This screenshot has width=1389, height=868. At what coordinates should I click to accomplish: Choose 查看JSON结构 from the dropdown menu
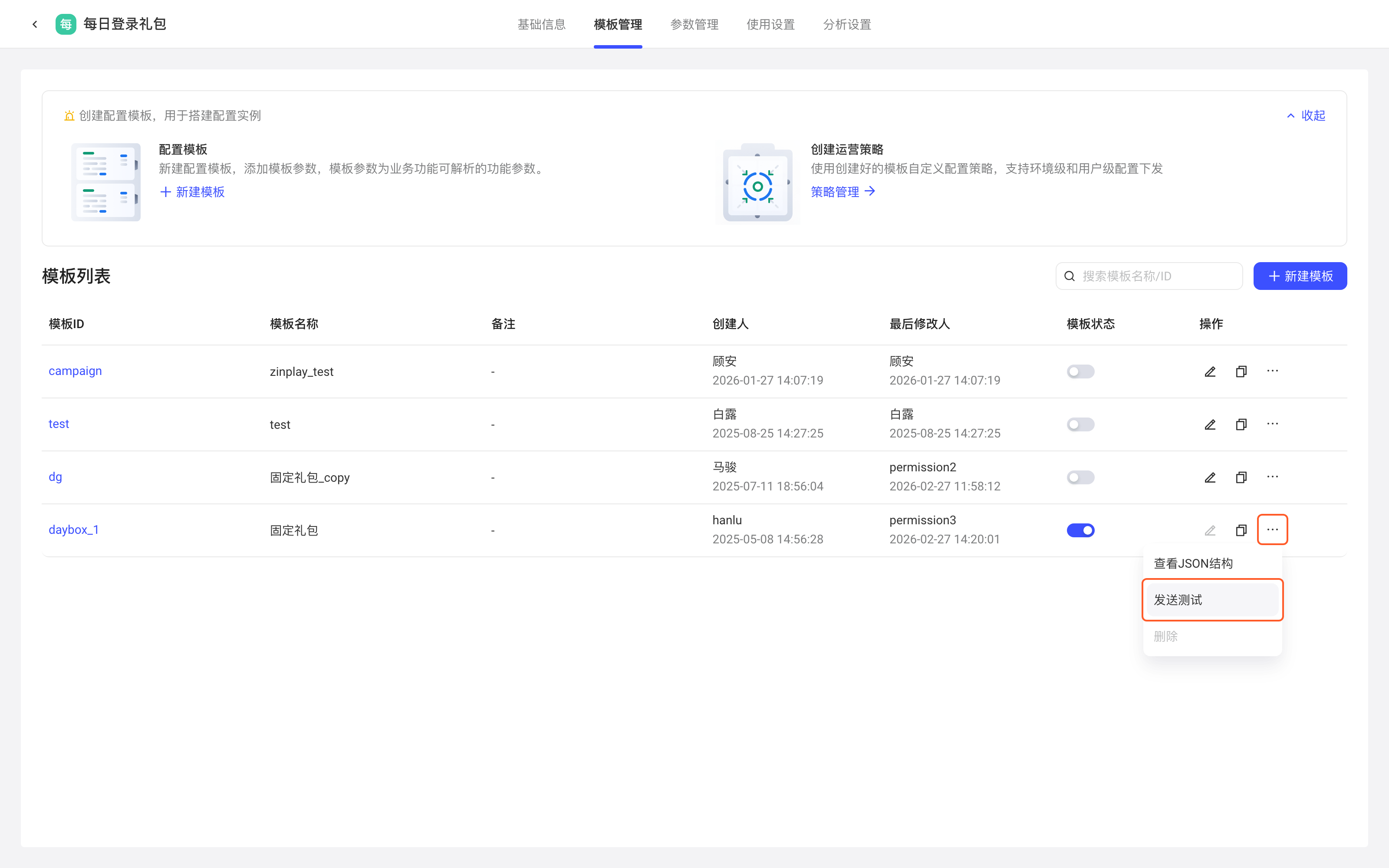(x=1212, y=563)
